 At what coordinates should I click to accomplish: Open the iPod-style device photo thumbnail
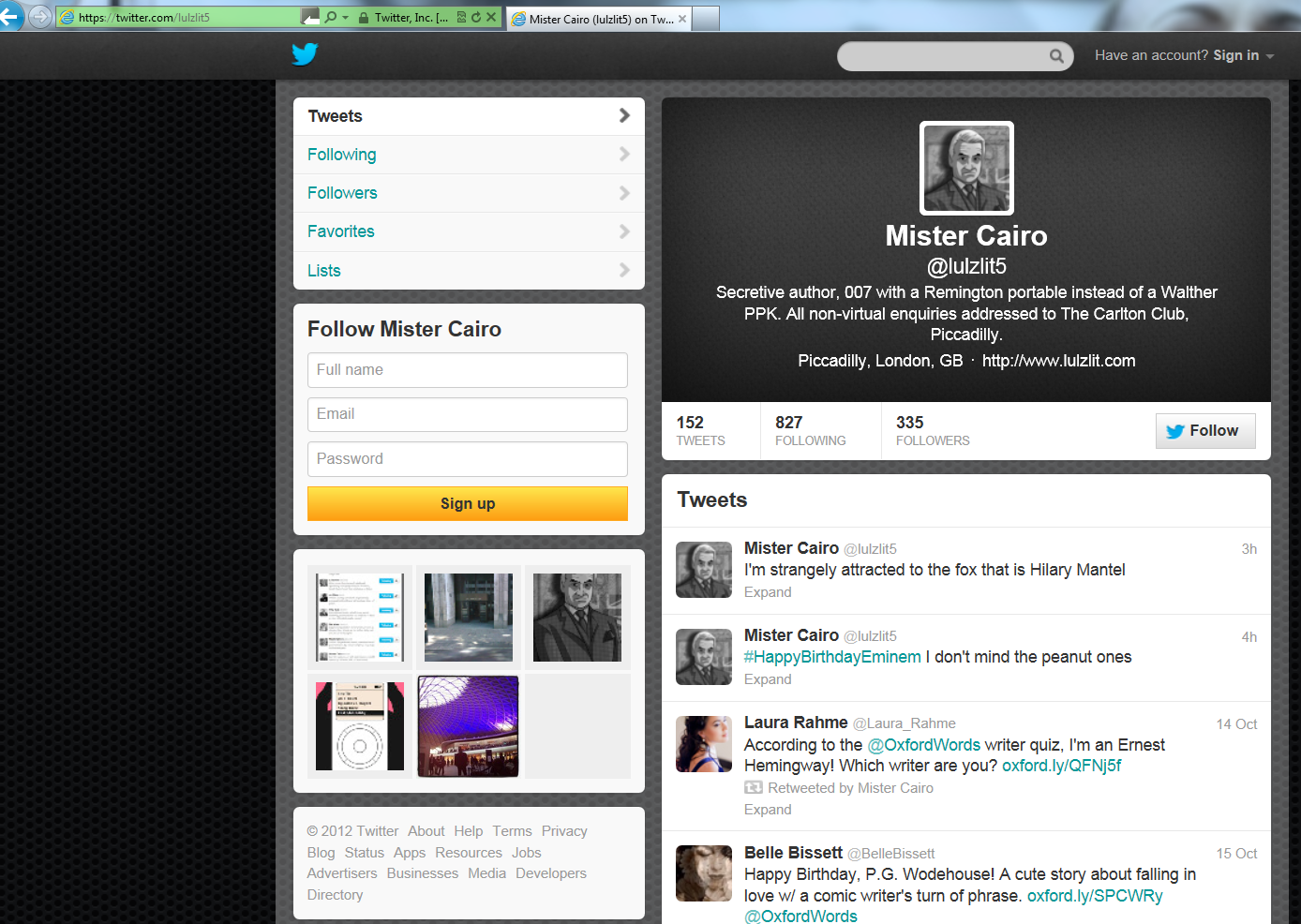coord(360,726)
